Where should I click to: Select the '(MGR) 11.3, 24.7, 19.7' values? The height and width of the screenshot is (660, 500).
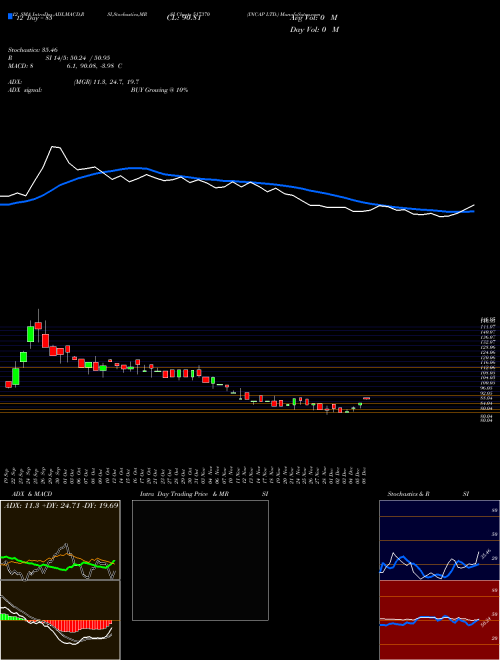click(106, 82)
